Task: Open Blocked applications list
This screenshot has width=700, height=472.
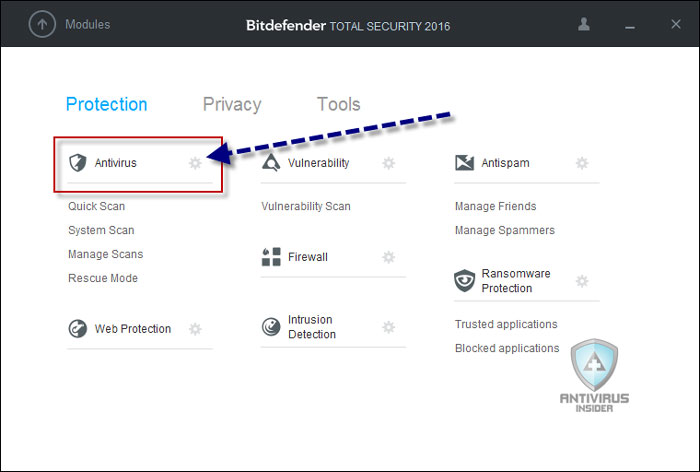Action: coord(507,348)
